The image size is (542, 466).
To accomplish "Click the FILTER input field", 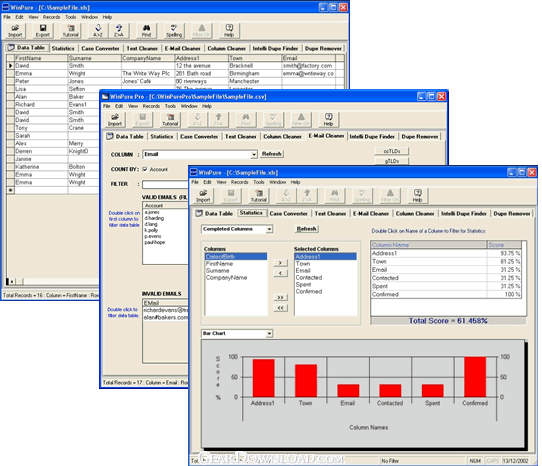I will tap(165, 184).
